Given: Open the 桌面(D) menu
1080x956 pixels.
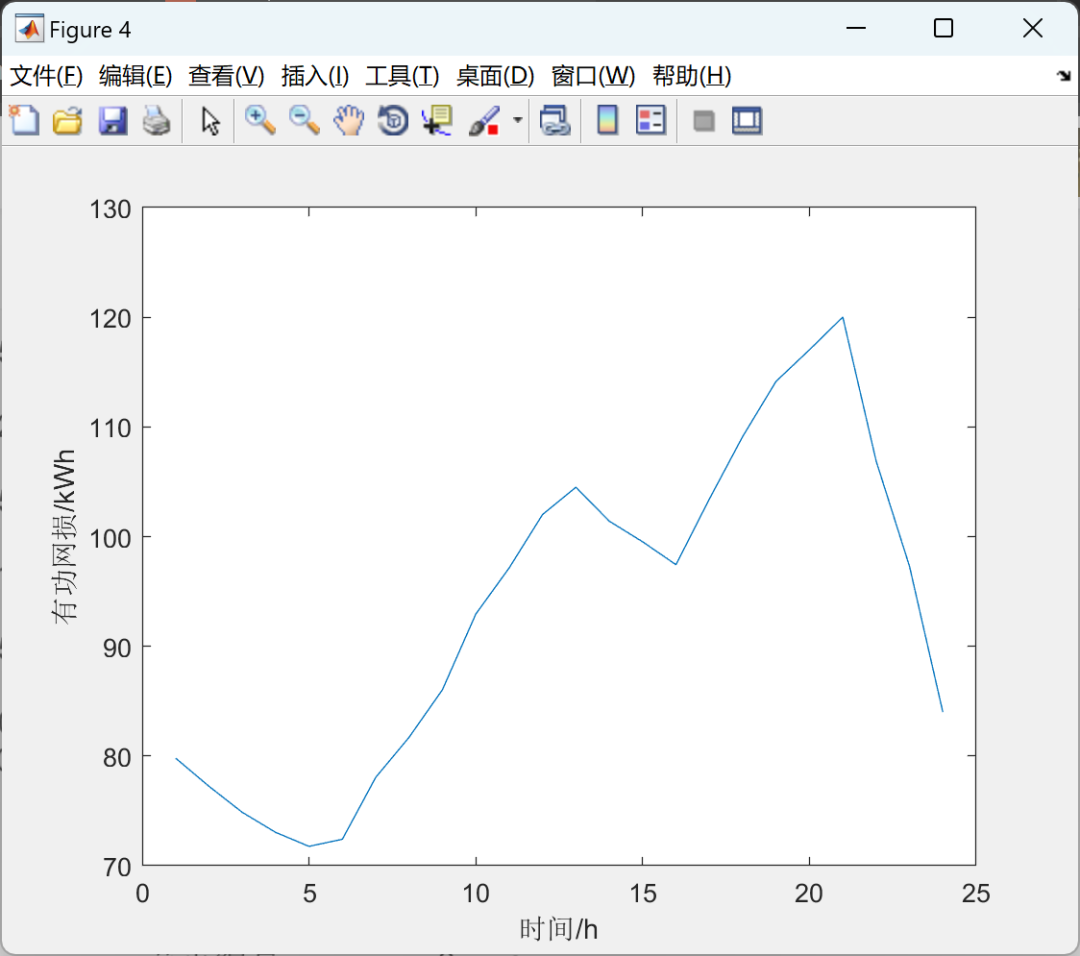Looking at the screenshot, I should pos(495,76).
